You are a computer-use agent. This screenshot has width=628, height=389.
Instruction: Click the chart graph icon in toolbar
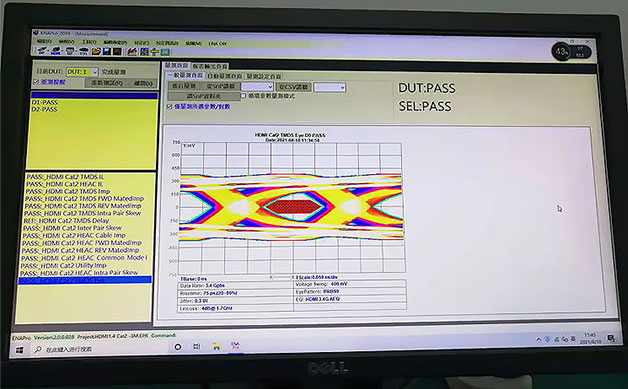tap(133, 52)
